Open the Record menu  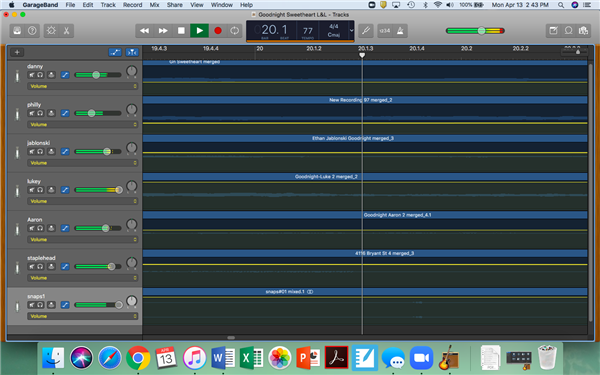[132, 5]
